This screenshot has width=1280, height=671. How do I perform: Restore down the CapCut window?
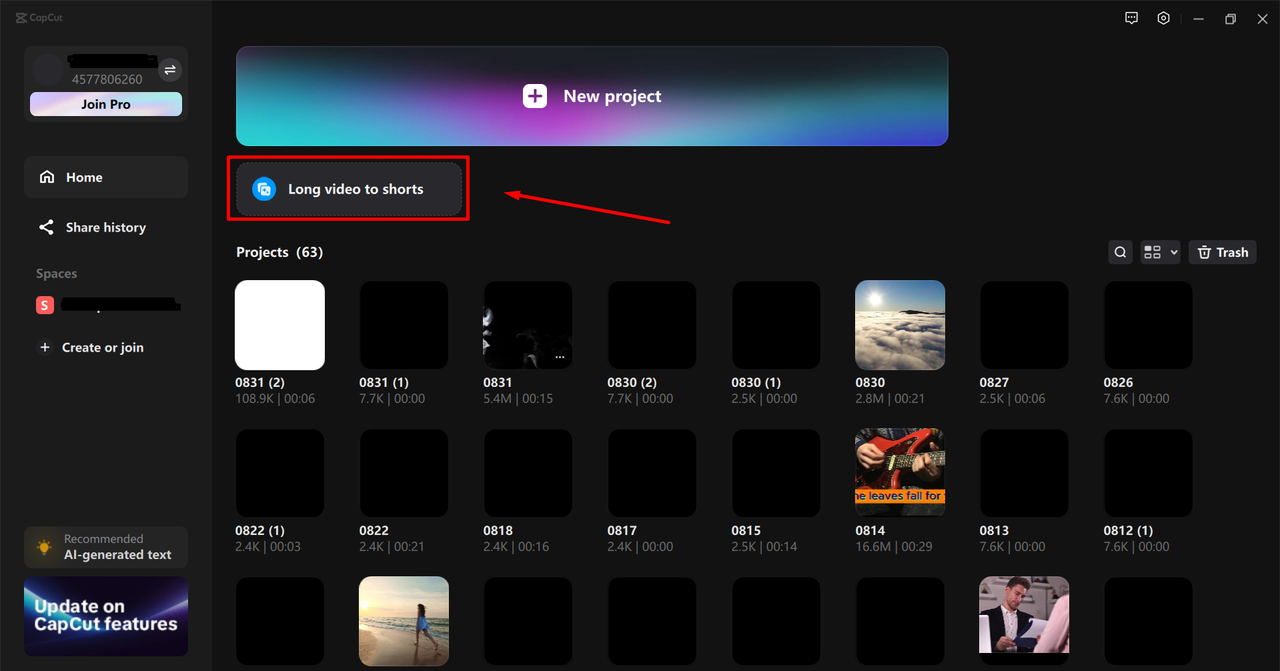point(1230,18)
